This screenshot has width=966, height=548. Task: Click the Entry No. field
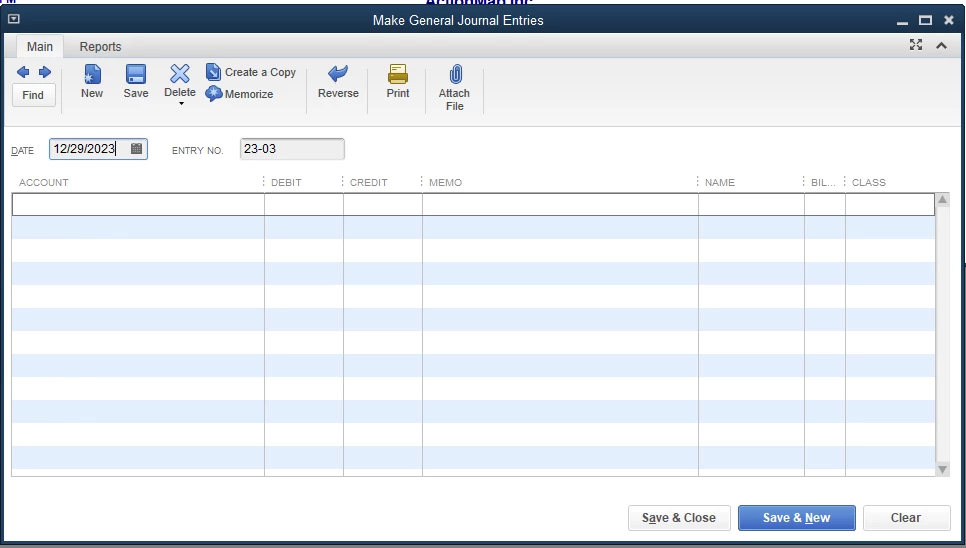292,149
